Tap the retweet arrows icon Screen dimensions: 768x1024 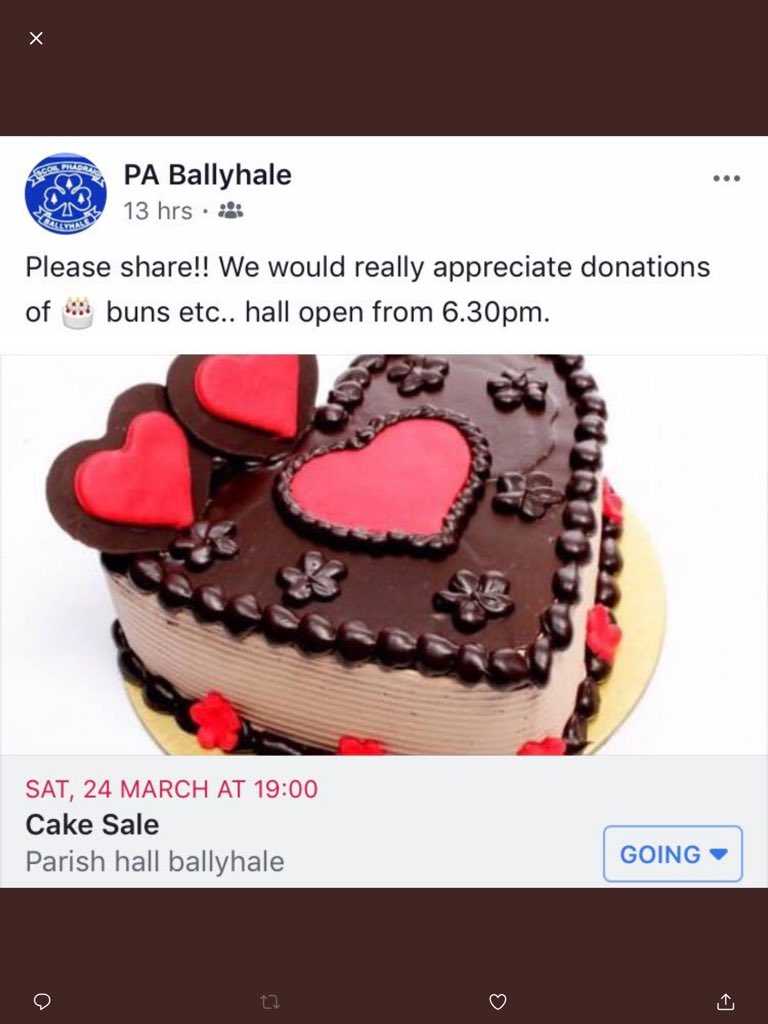click(x=270, y=1001)
